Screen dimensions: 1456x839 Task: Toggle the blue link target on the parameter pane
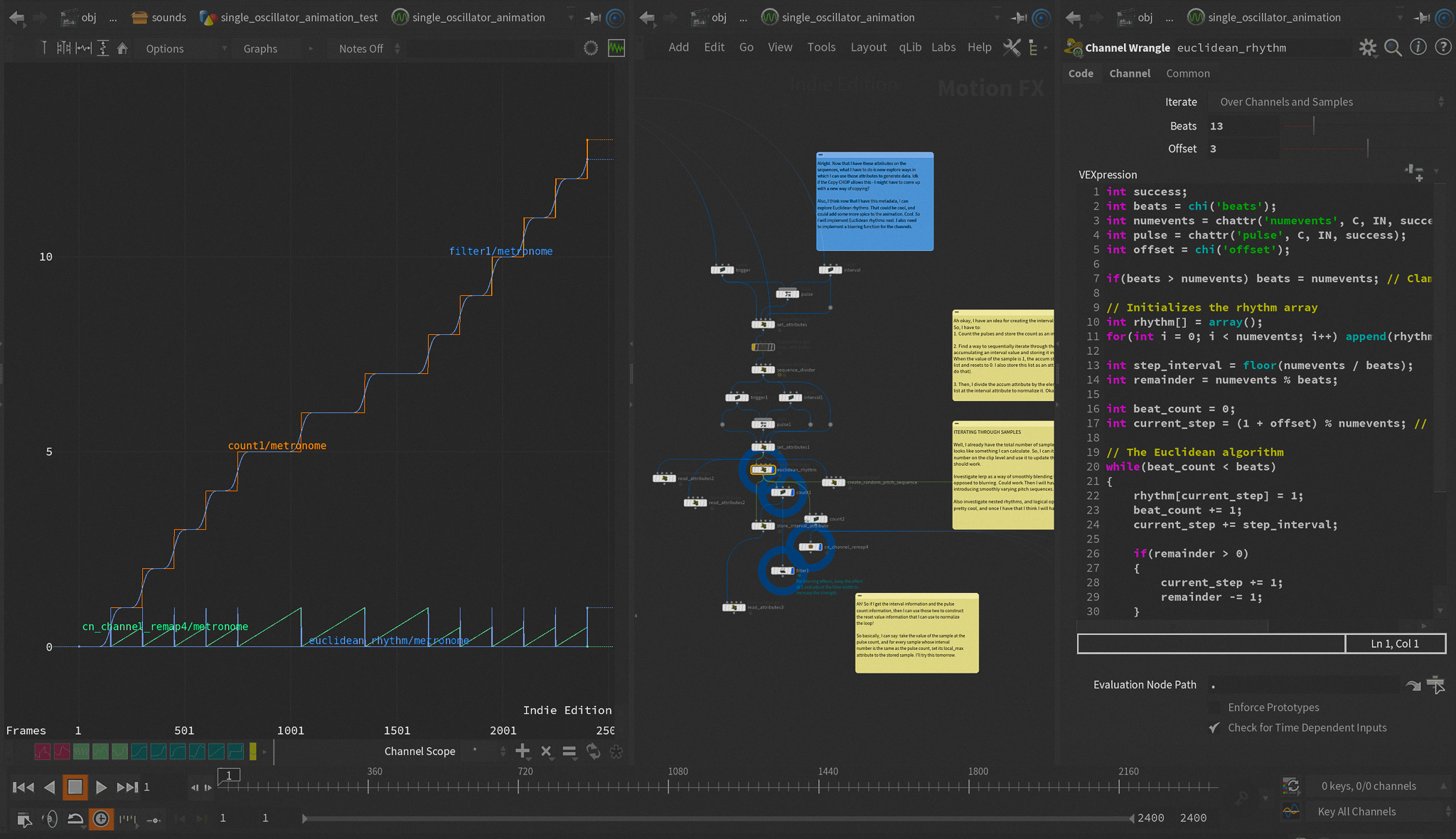tap(1445, 18)
